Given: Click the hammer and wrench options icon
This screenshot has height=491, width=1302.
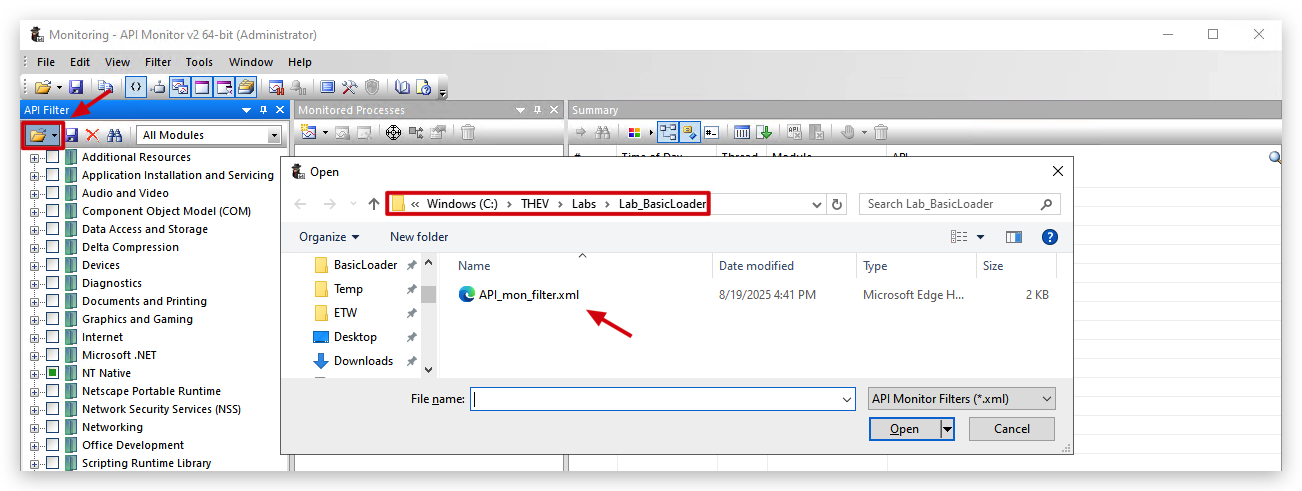Looking at the screenshot, I should pos(349,87).
